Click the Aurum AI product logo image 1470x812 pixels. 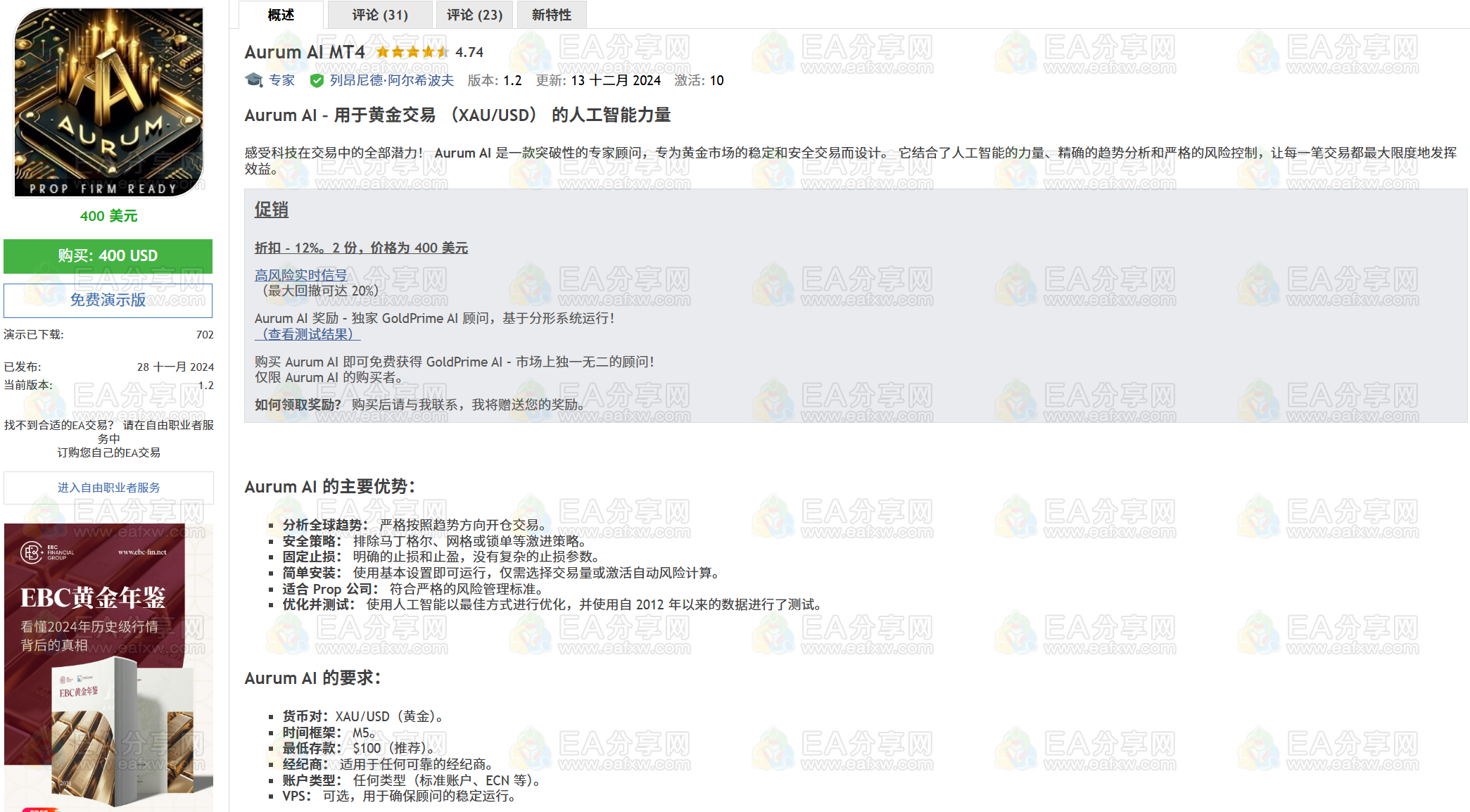click(109, 102)
